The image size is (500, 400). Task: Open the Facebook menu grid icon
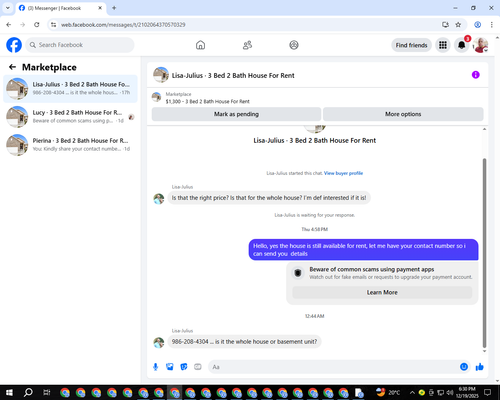click(x=443, y=45)
